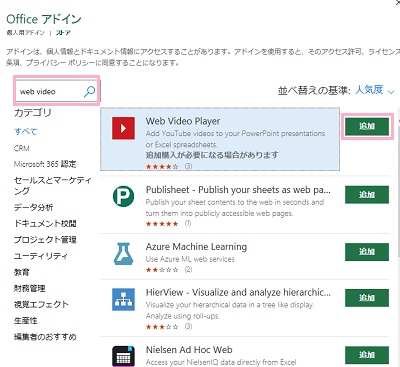Select the ユーティリティ category
Screen dimensions: 400x367
pos(41,256)
